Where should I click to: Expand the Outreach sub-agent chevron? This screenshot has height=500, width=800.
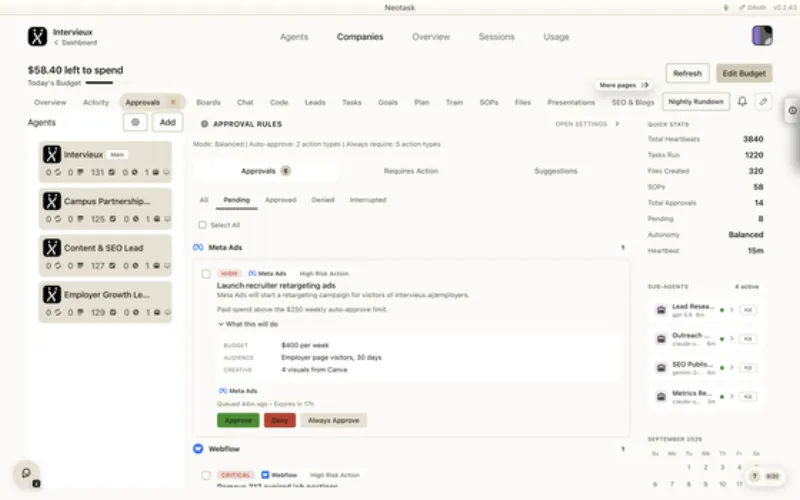point(732,339)
